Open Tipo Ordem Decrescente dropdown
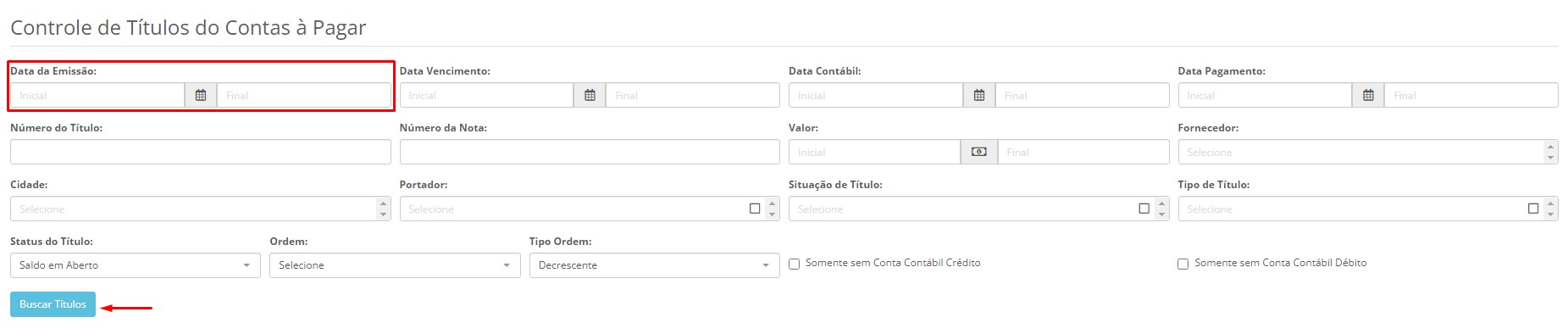 [654, 265]
